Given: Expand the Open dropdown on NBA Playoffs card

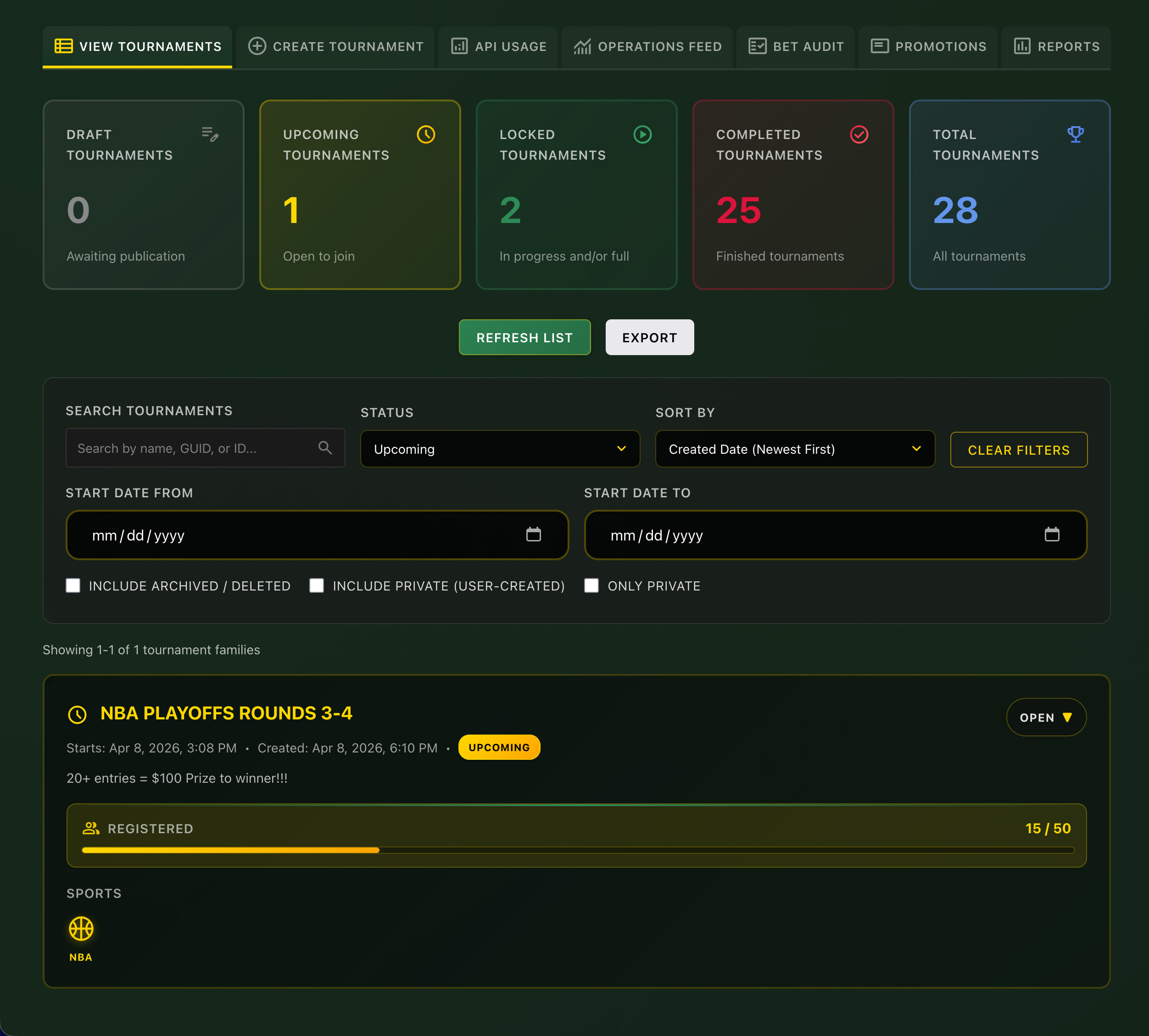Looking at the screenshot, I should (1046, 717).
